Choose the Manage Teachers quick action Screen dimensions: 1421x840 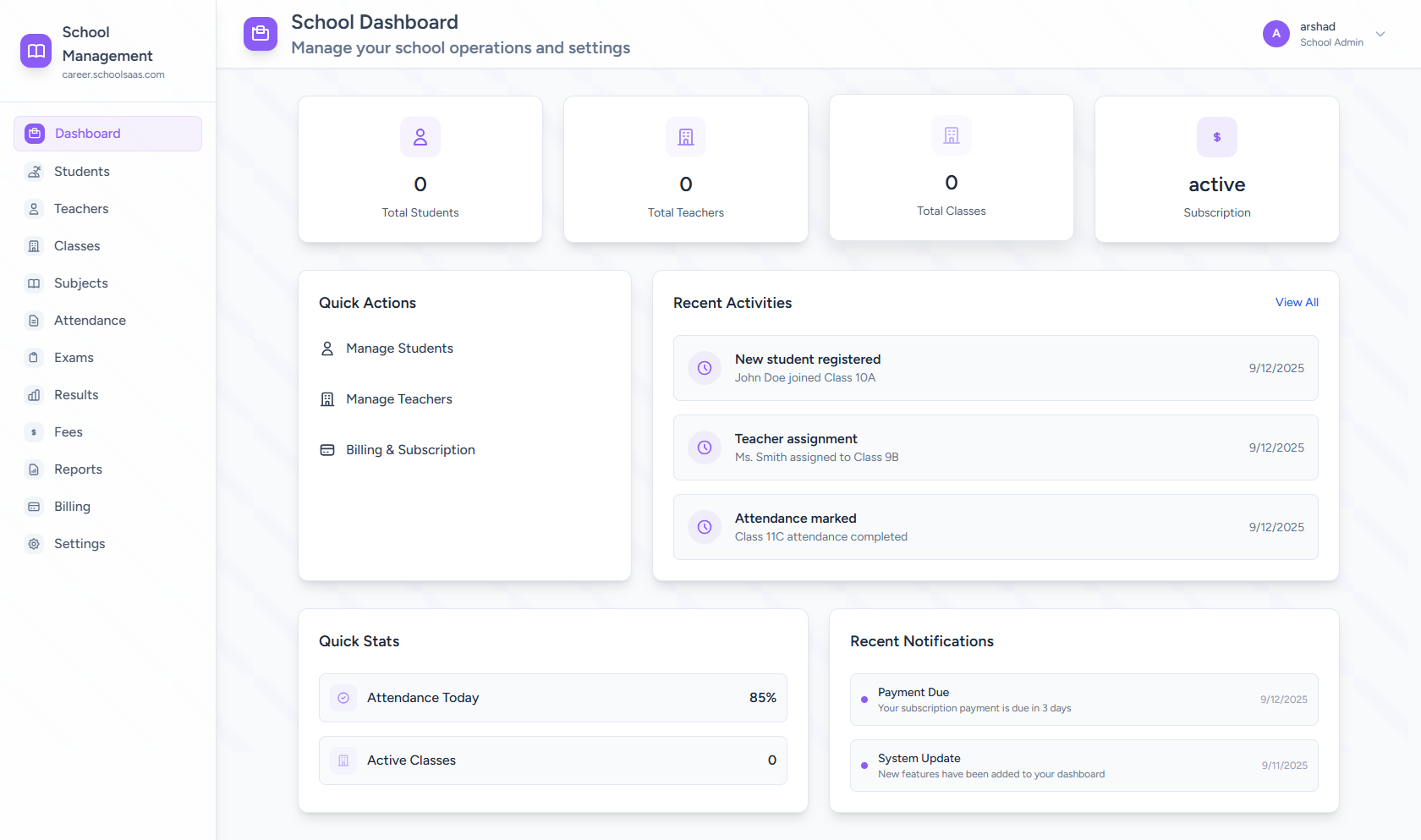[x=398, y=399]
